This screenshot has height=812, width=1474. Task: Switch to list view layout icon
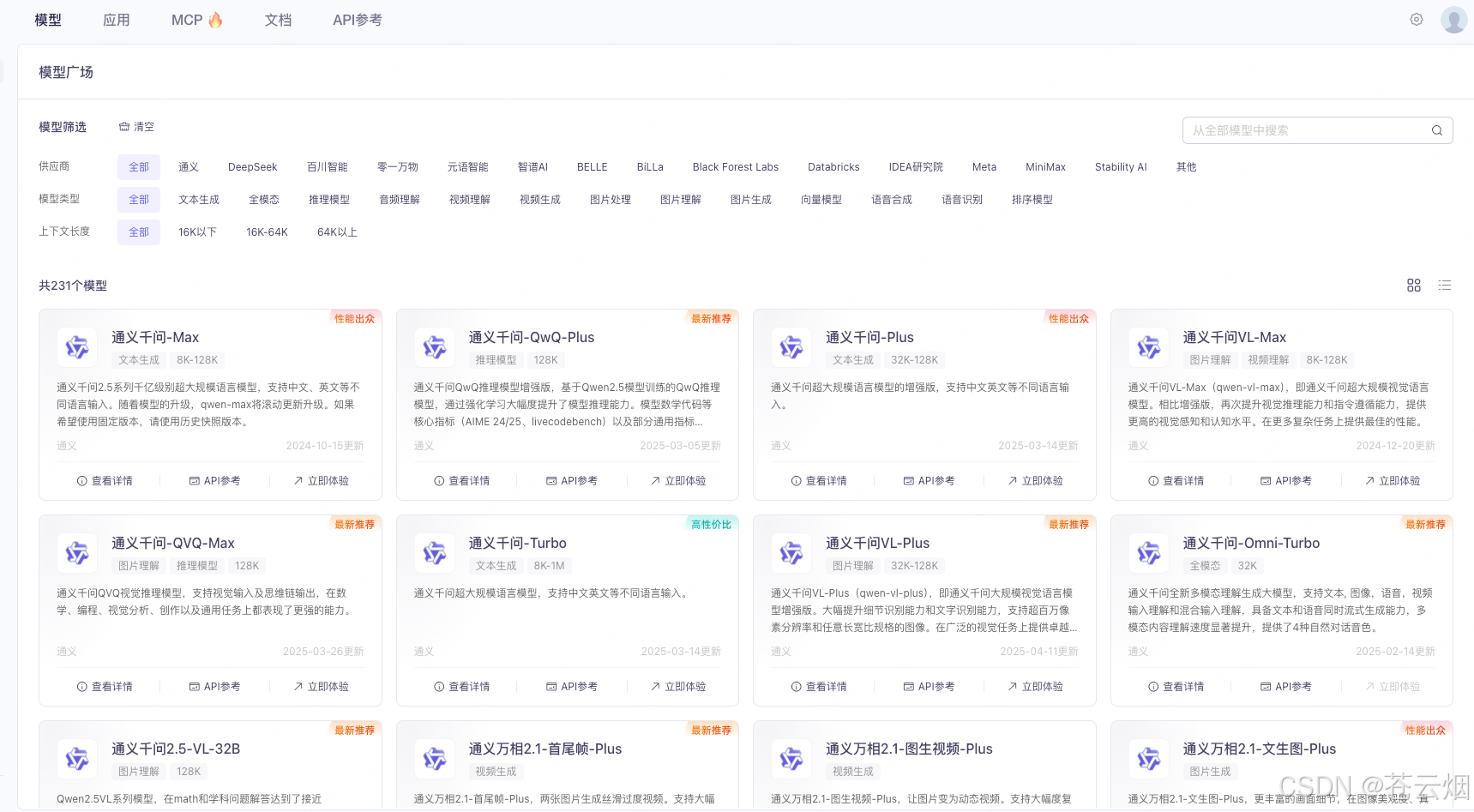coord(1445,286)
